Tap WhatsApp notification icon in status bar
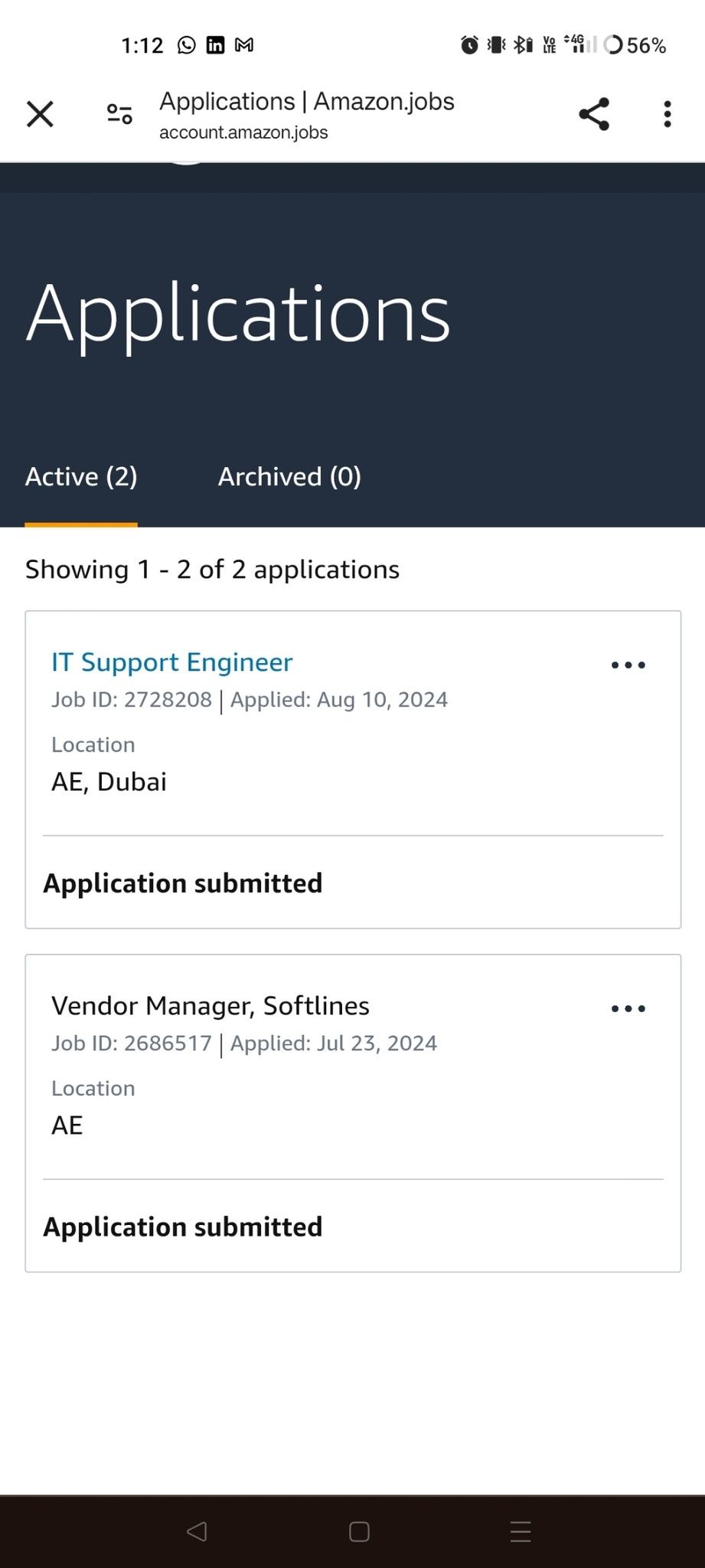705x1568 pixels. point(187,45)
